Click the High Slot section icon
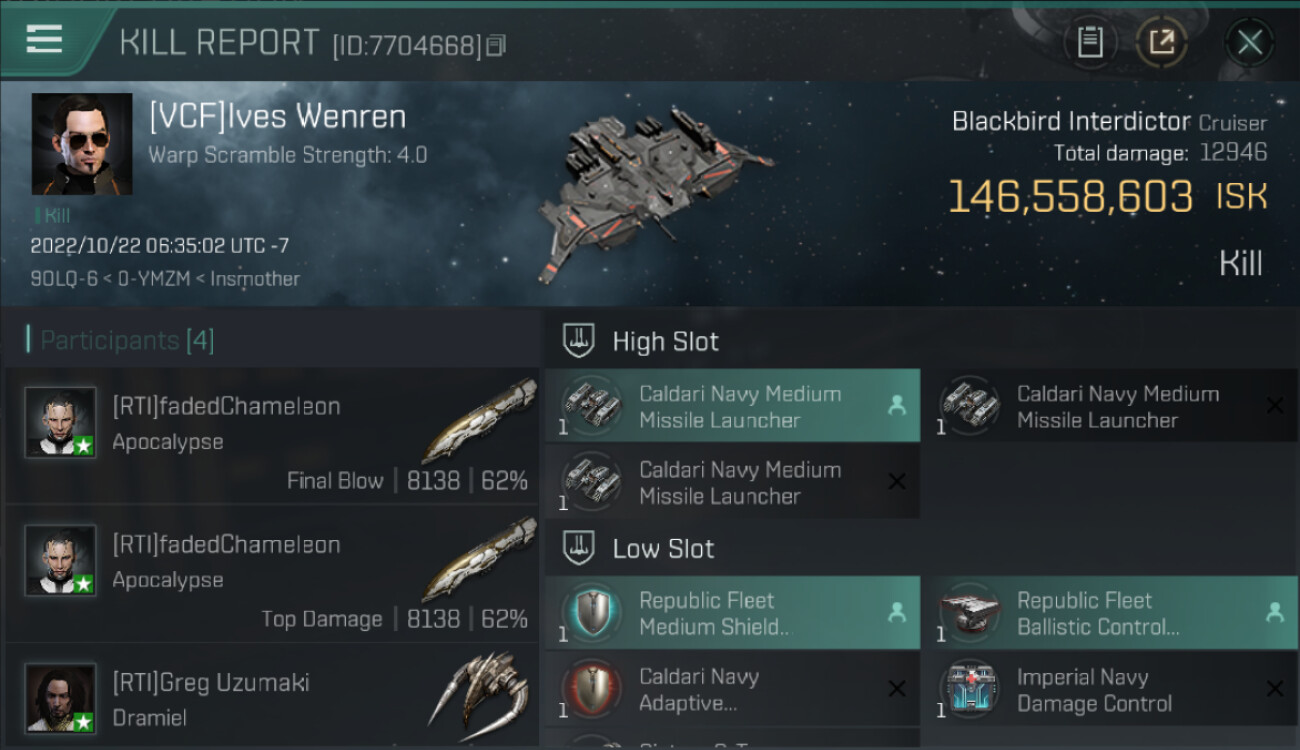 coord(580,341)
